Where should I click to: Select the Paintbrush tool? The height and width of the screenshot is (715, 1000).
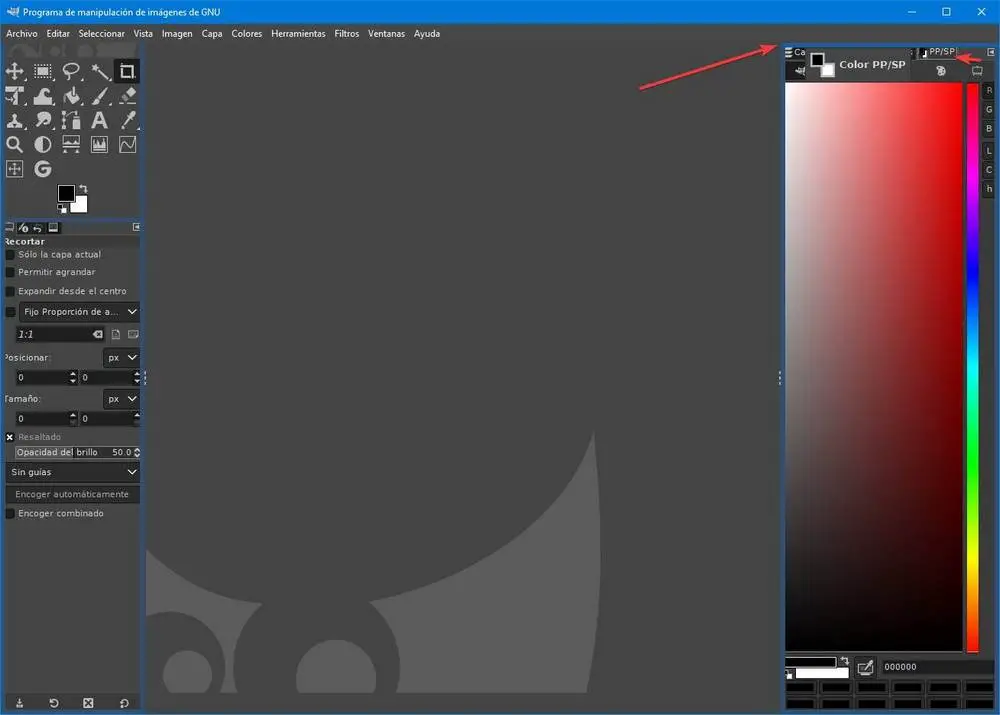point(99,96)
